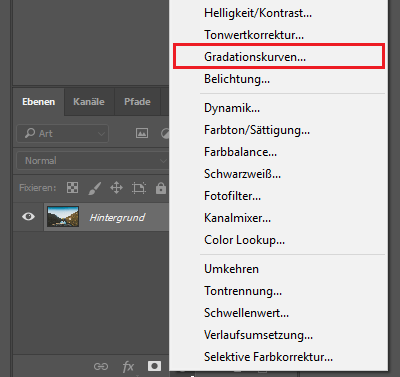
Task: Open the fx layer style icon
Action: click(128, 367)
